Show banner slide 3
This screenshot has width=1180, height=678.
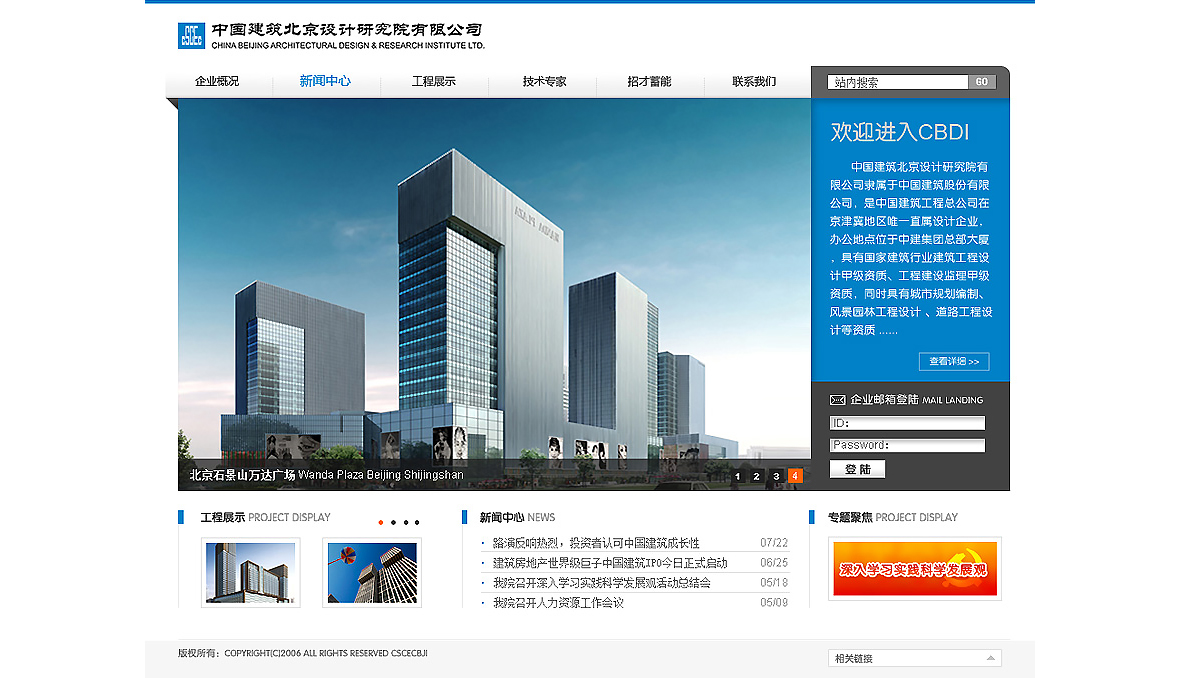776,476
